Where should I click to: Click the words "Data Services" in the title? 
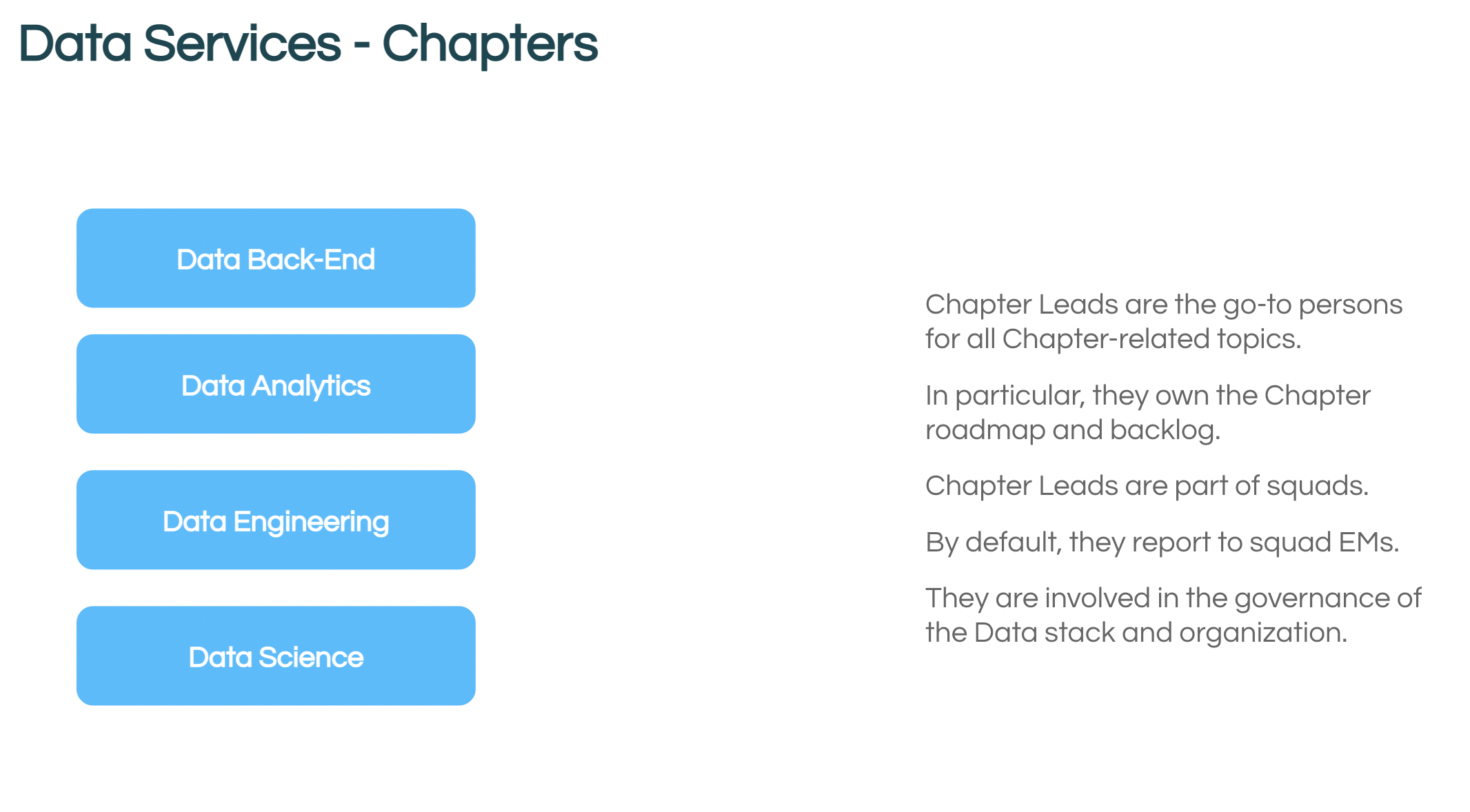180,43
